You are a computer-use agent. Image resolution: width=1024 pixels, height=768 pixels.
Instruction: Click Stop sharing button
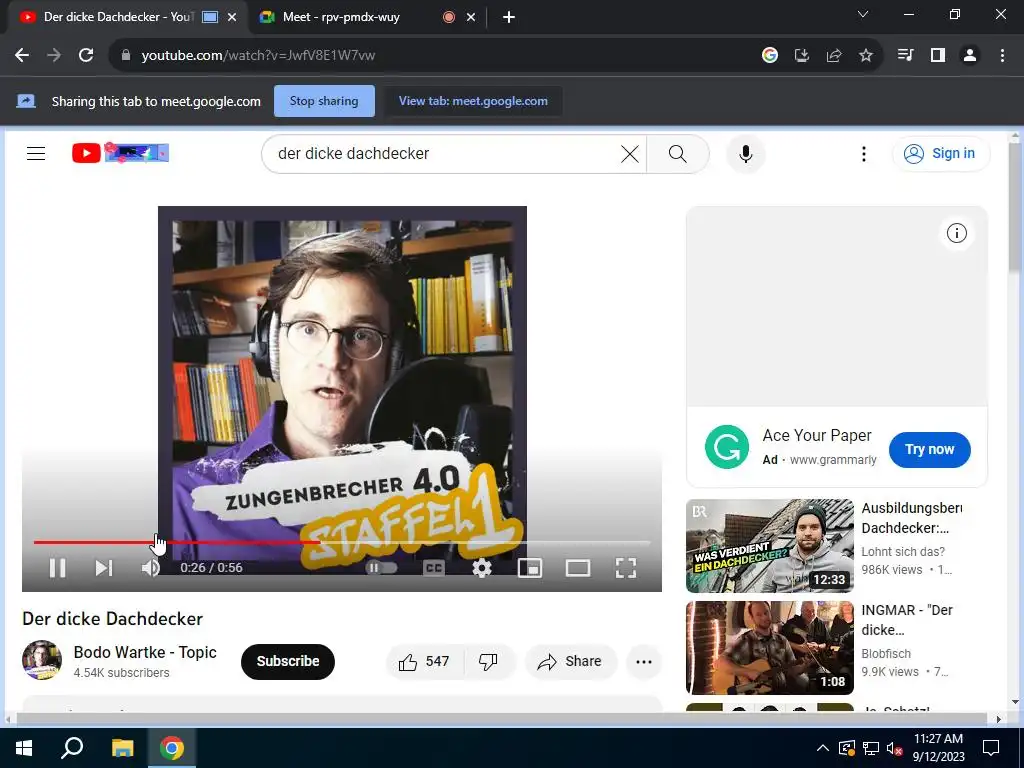(x=324, y=101)
